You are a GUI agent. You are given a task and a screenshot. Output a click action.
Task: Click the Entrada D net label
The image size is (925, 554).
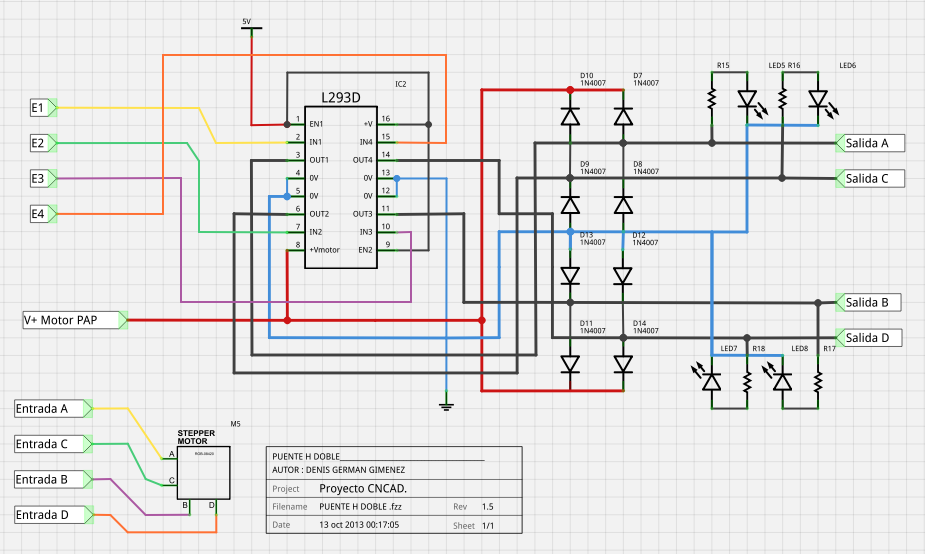[54, 514]
